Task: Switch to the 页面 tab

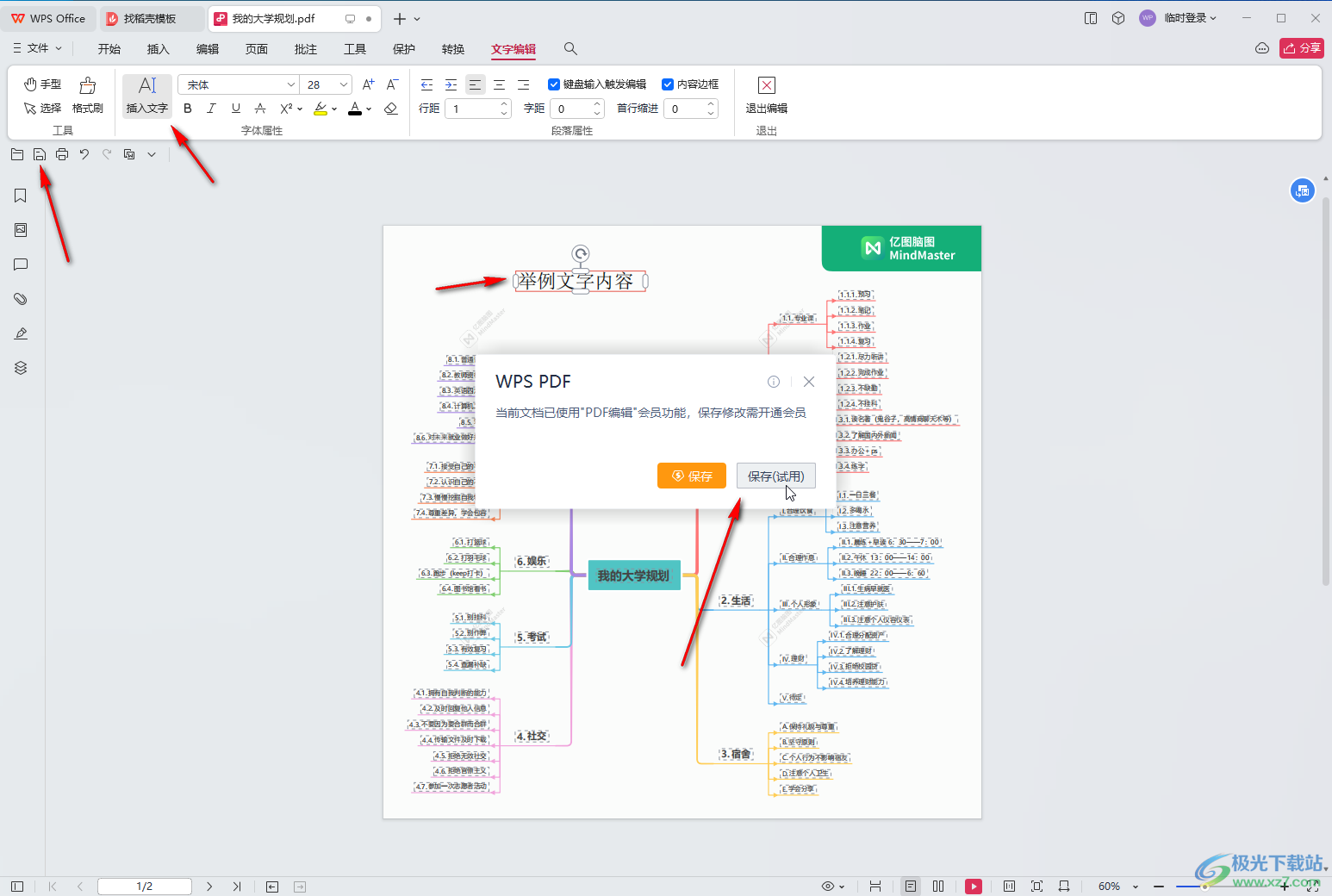Action: (x=257, y=49)
